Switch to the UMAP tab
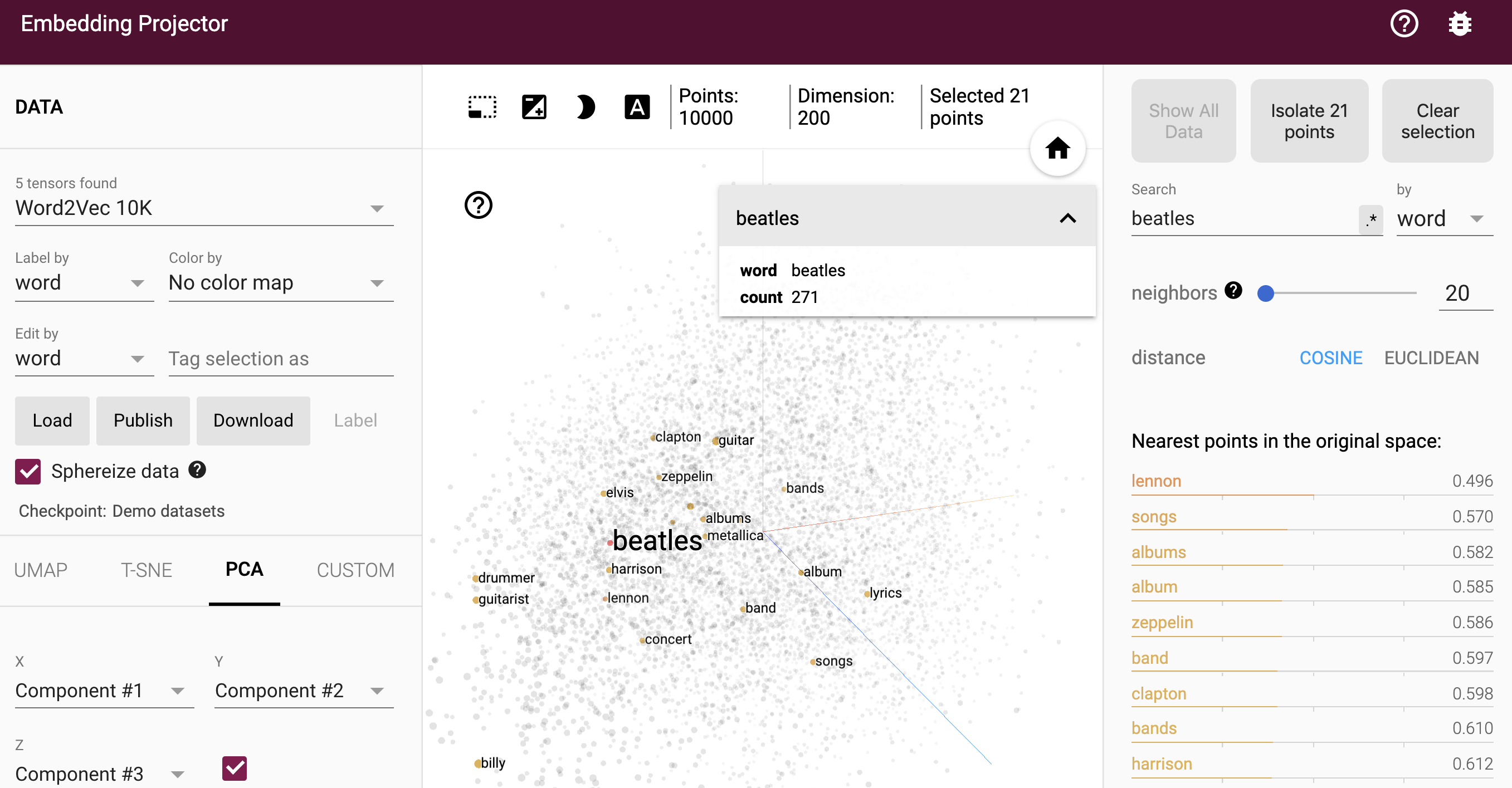The width and height of the screenshot is (1512, 788). 41,570
